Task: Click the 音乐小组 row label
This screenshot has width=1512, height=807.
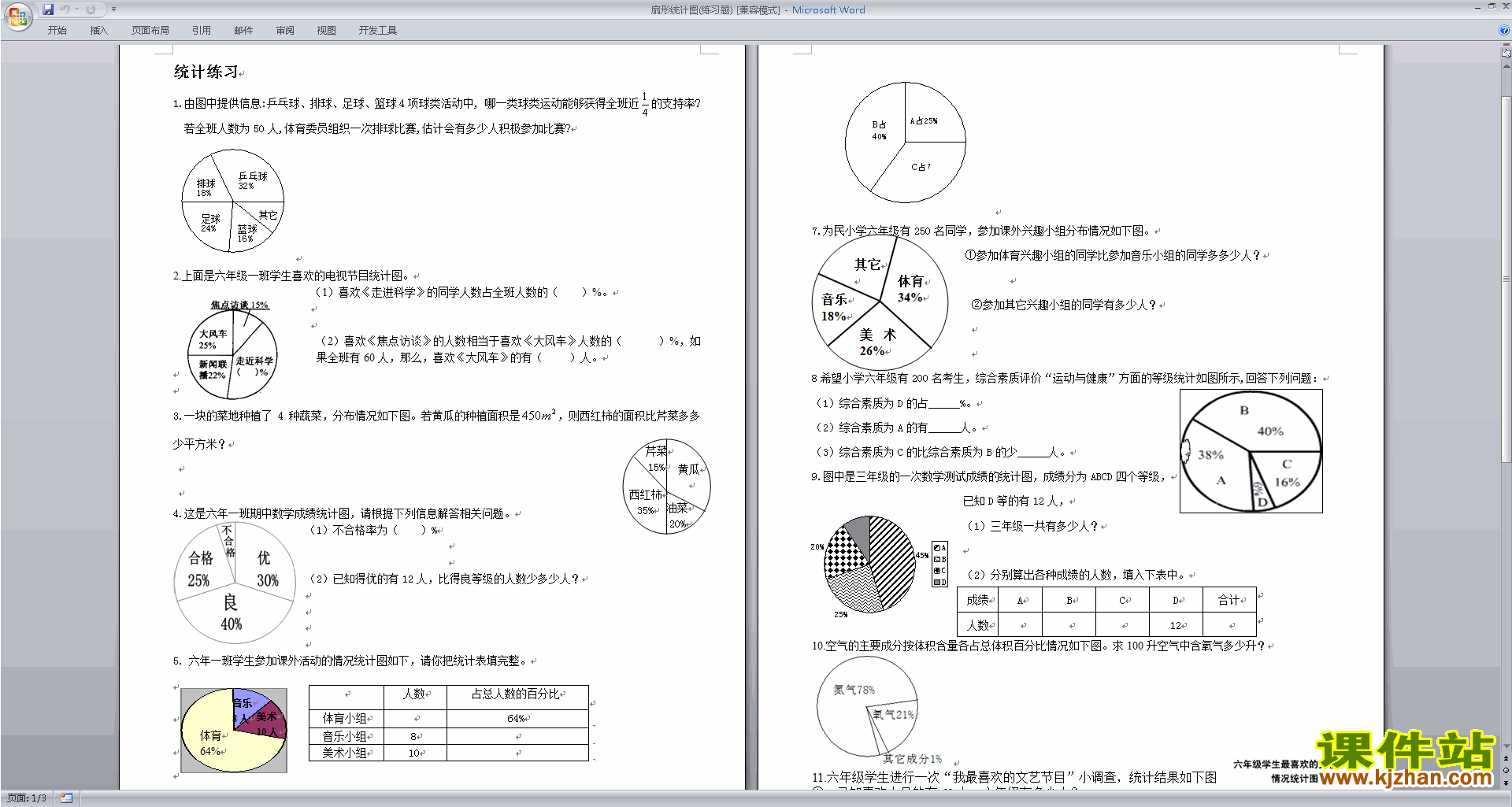Action: tap(346, 736)
